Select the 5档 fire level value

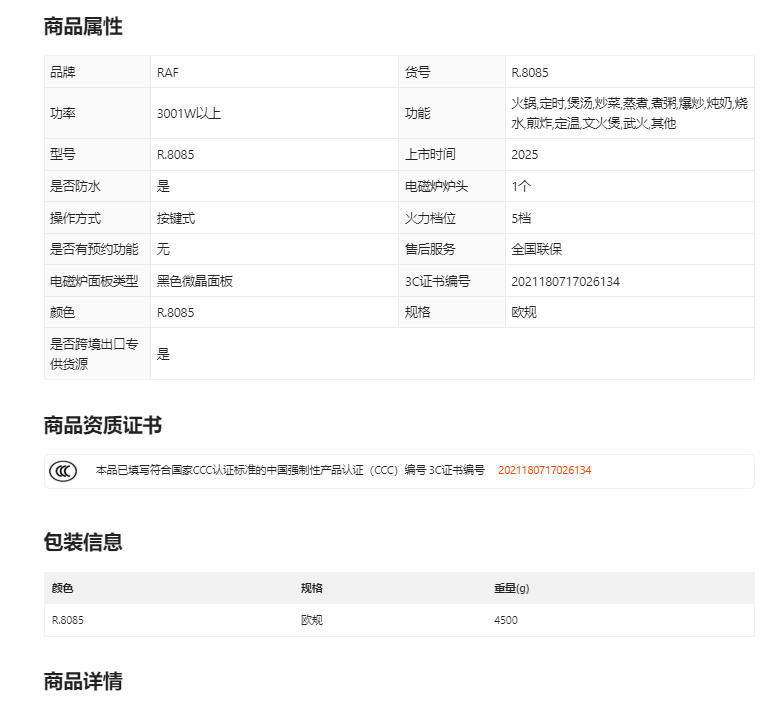521,218
